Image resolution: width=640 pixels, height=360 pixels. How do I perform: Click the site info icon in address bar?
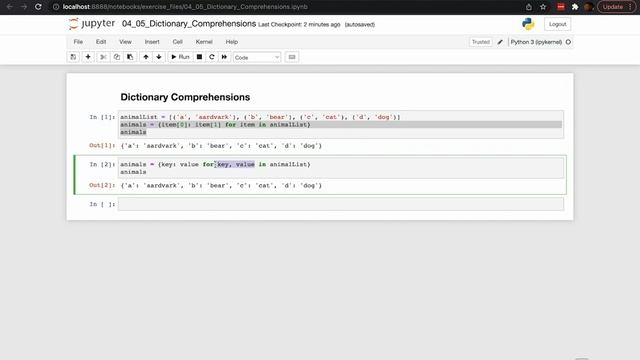pos(56,7)
